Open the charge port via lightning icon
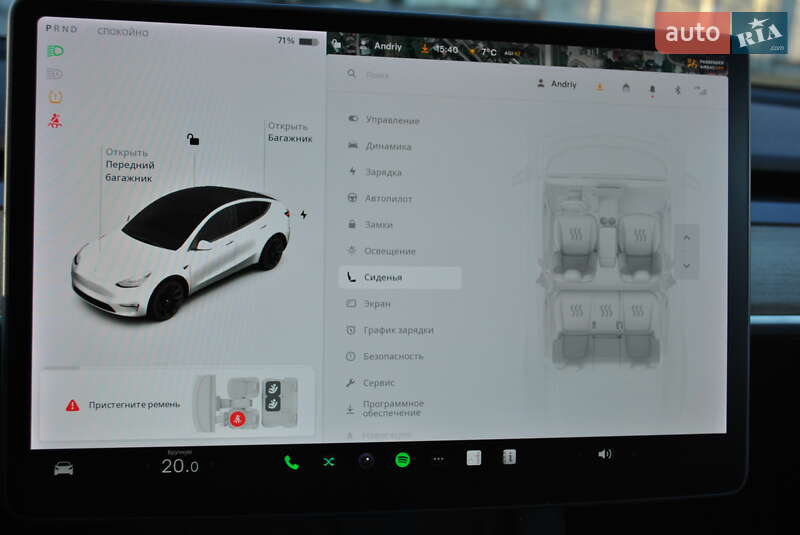The image size is (800, 535). pos(304,215)
